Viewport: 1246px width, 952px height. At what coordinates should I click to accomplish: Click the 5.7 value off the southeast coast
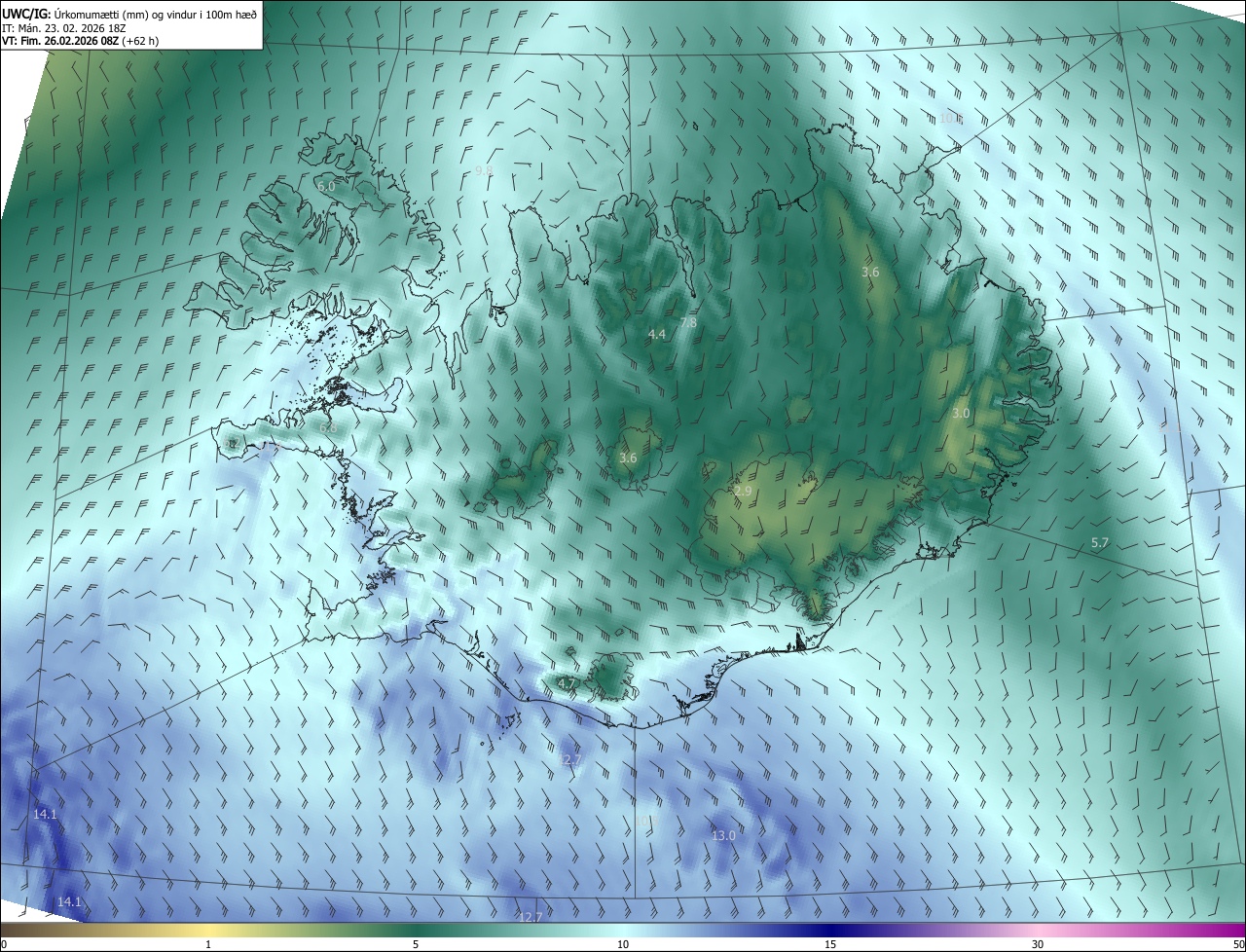pyautogui.click(x=1100, y=543)
